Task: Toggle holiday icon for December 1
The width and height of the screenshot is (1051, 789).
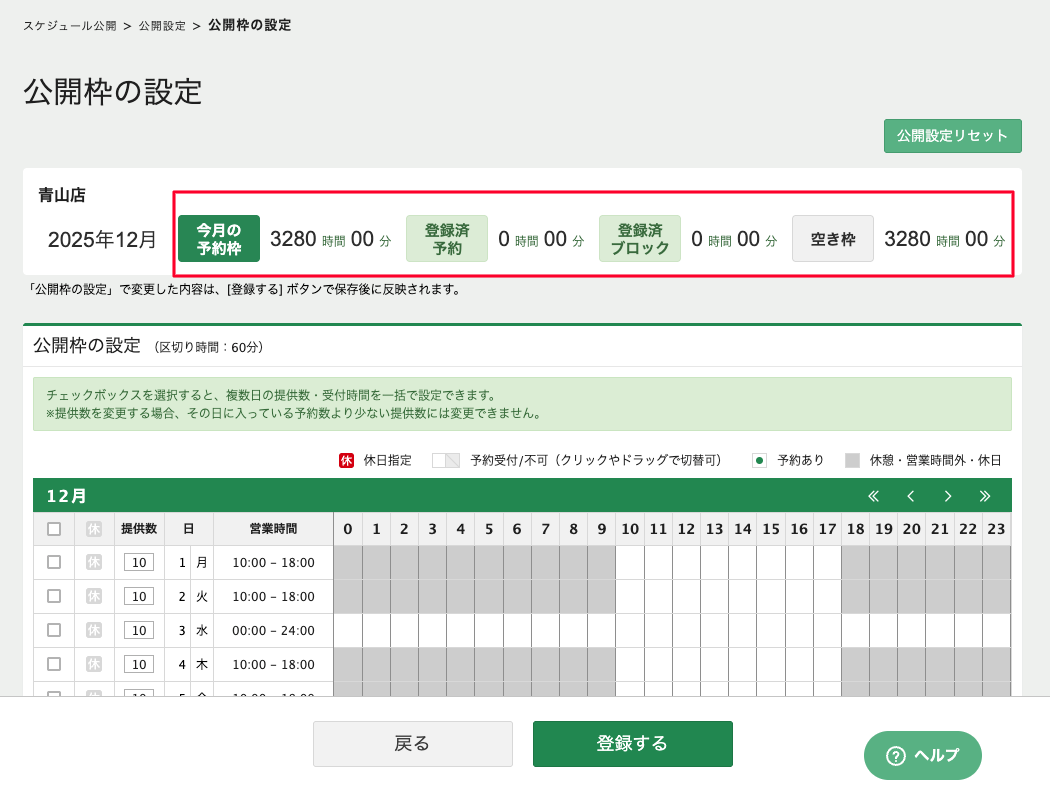Action: click(x=94, y=562)
